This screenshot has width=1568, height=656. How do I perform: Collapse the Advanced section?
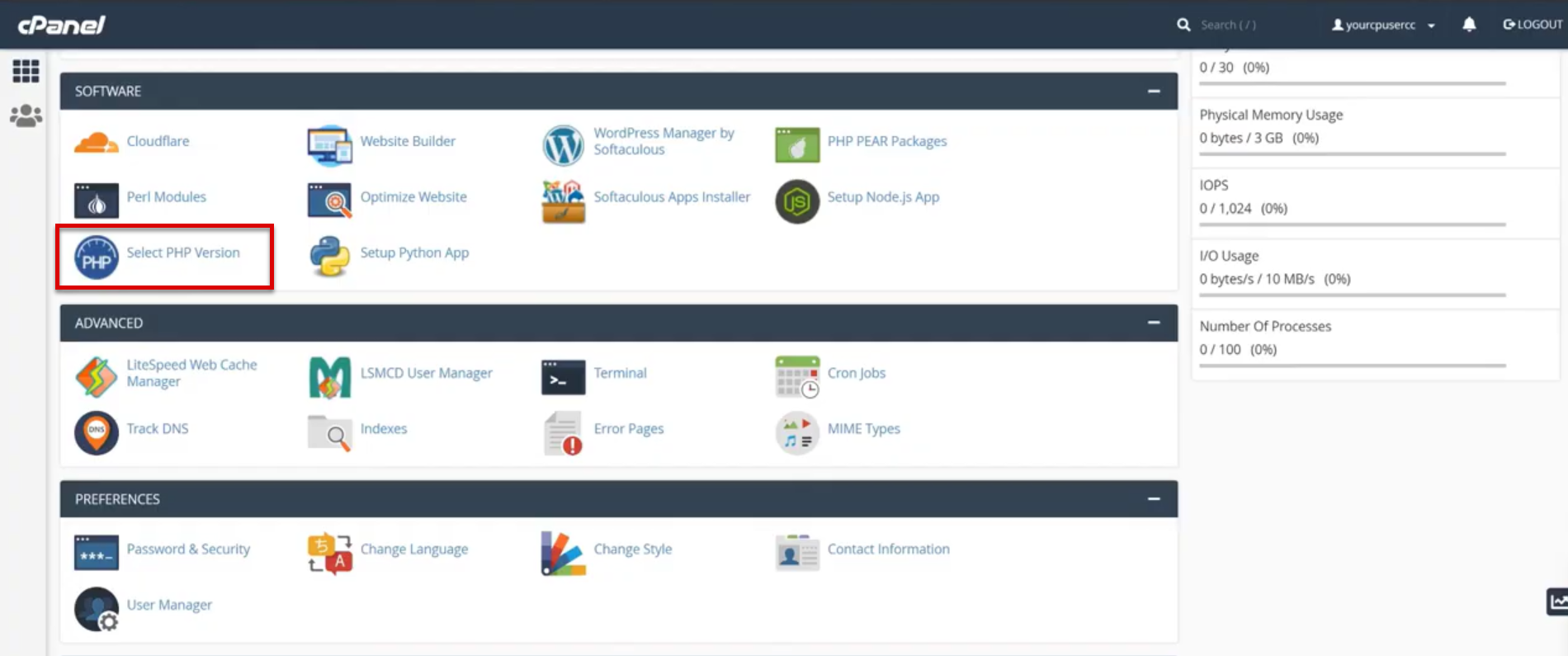click(x=1154, y=323)
